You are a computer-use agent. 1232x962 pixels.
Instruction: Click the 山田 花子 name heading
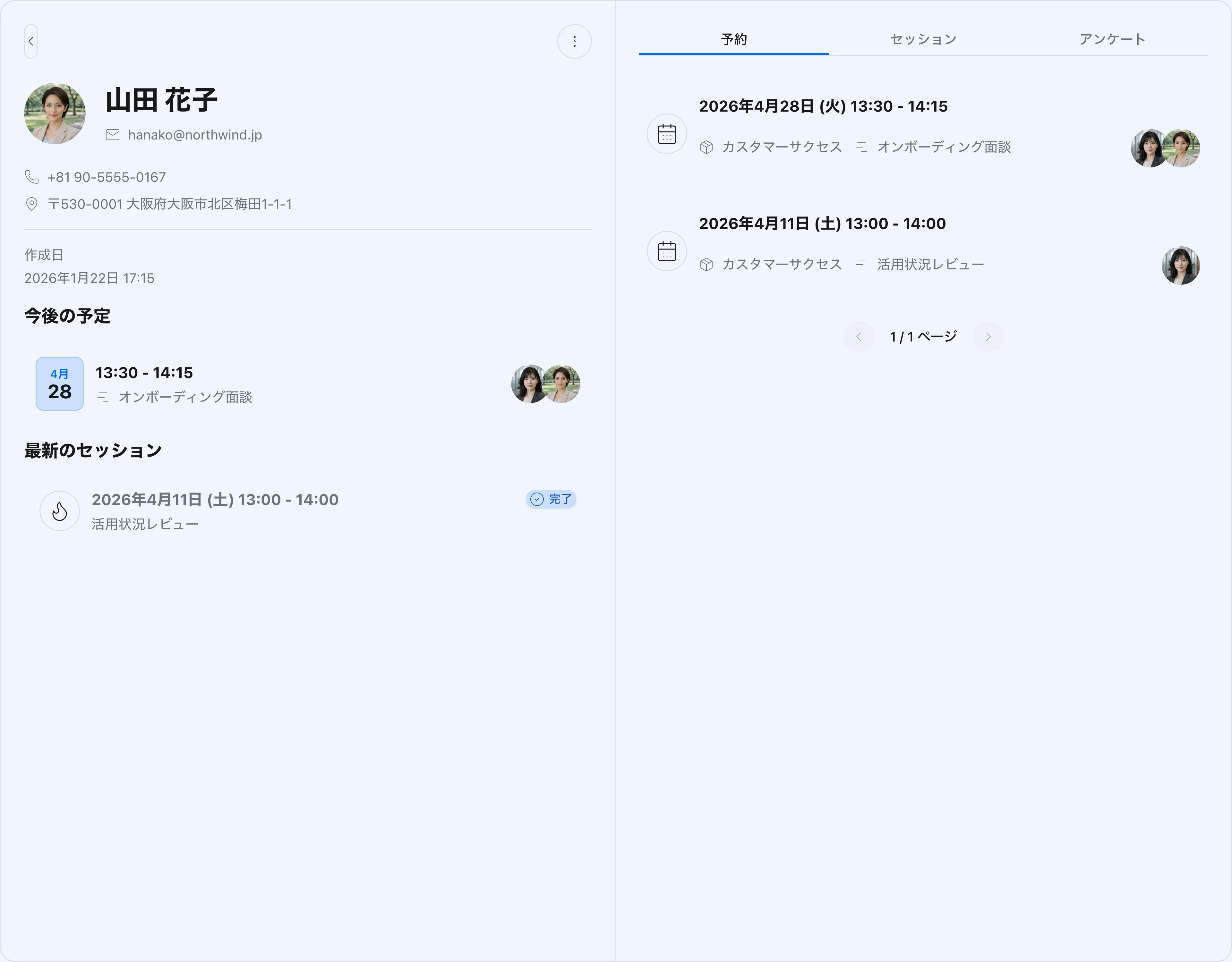(161, 100)
